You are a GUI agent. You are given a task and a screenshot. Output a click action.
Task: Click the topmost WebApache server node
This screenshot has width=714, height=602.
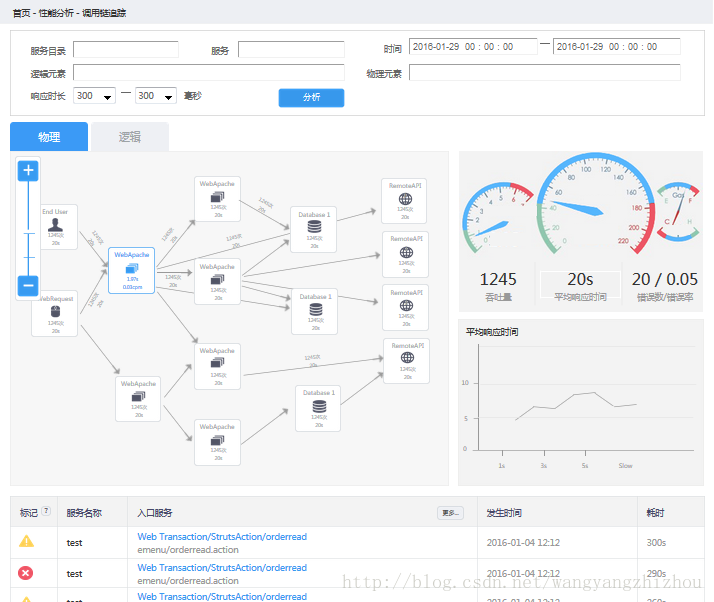pyautogui.click(x=217, y=199)
